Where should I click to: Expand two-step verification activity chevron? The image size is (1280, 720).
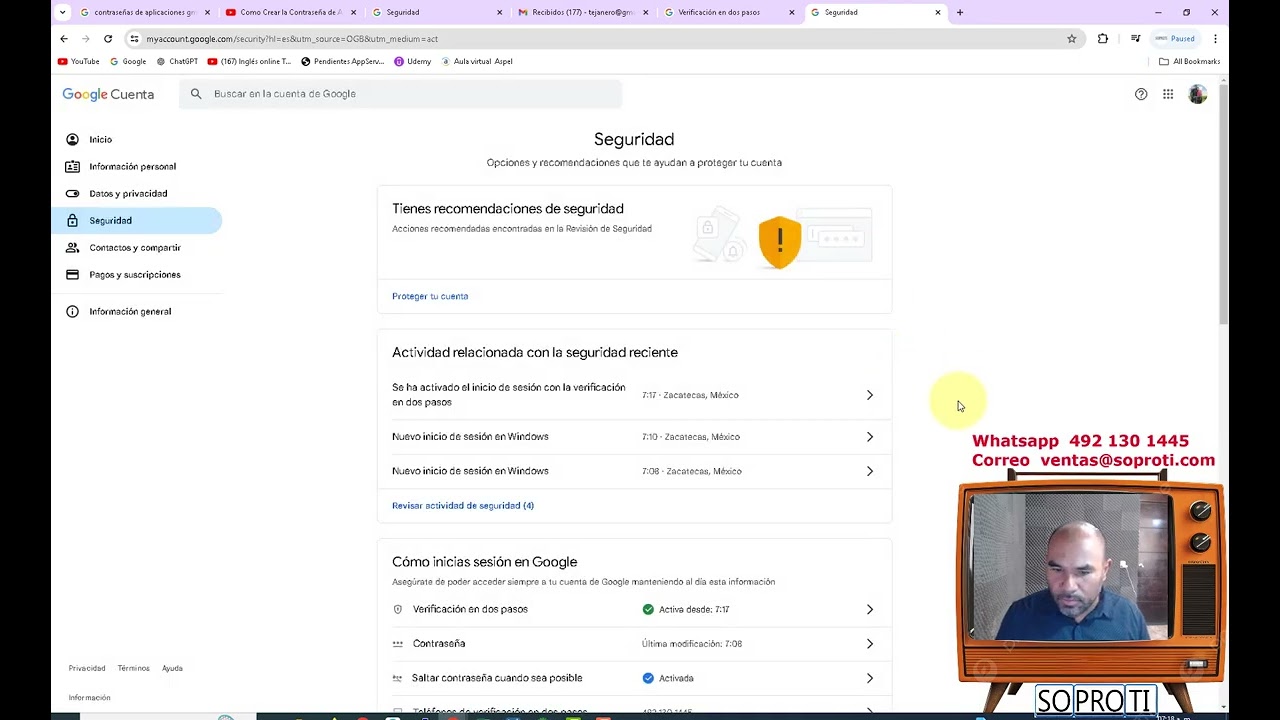point(869,395)
